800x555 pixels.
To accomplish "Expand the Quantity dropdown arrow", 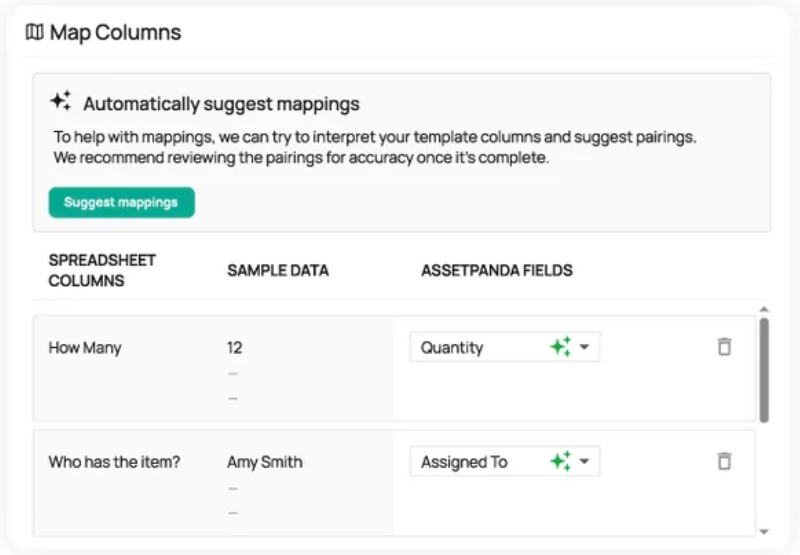I will (x=585, y=347).
